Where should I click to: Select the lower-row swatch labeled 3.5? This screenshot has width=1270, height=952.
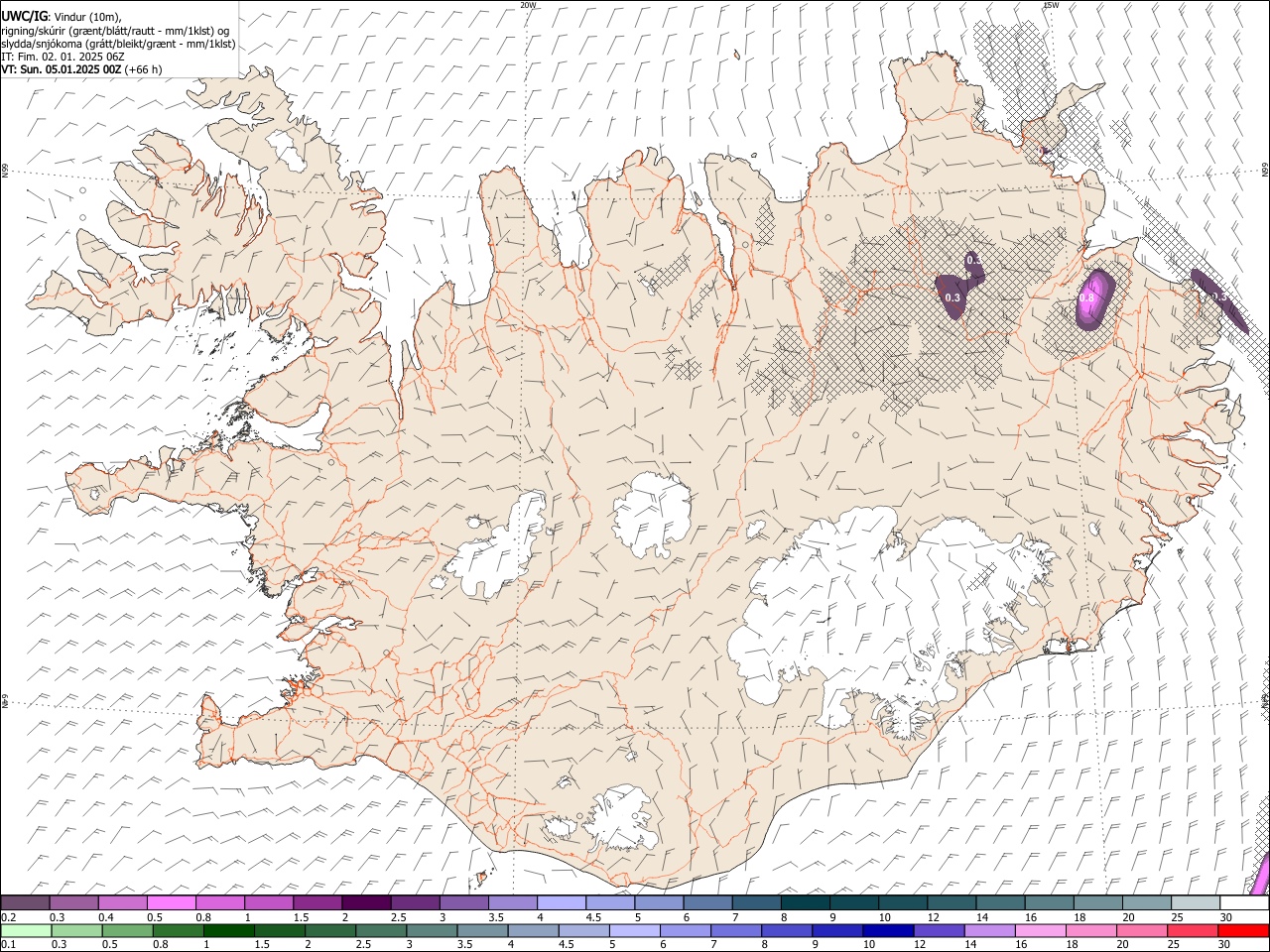tap(482, 930)
